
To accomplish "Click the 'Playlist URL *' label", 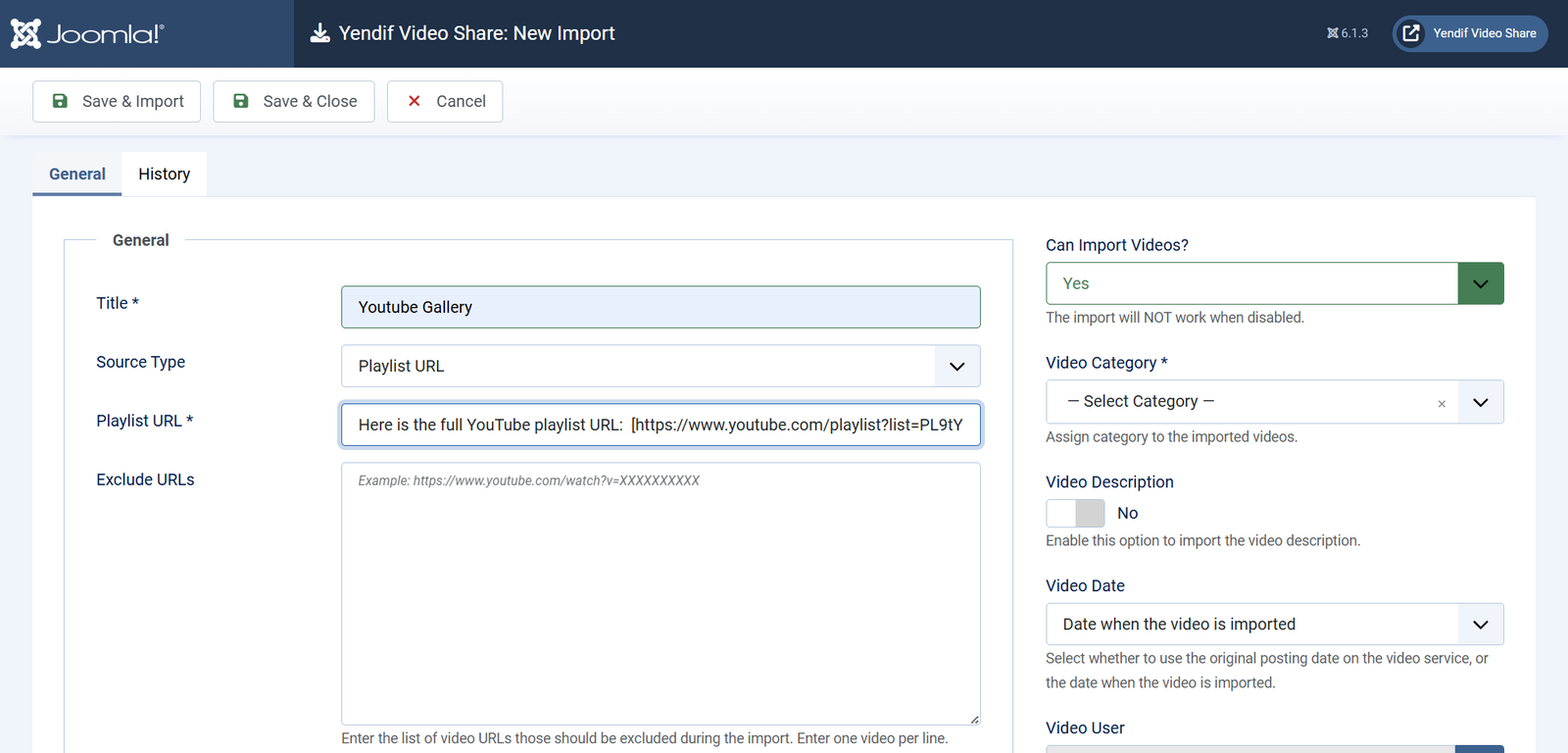I will point(144,421).
